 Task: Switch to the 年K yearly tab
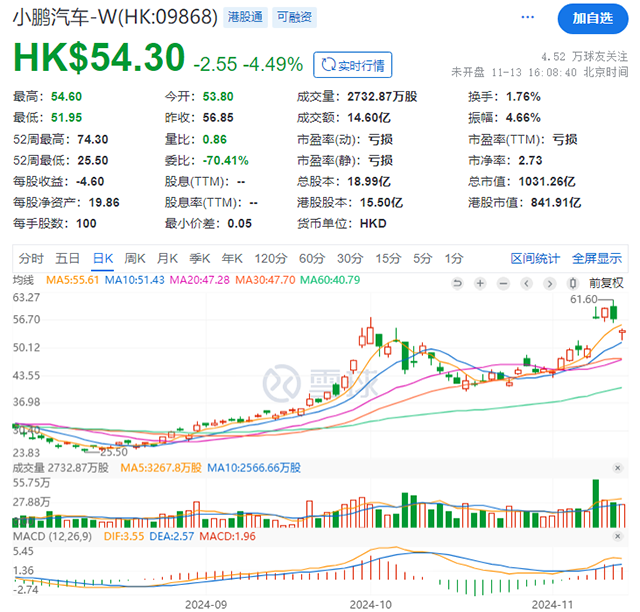232,258
